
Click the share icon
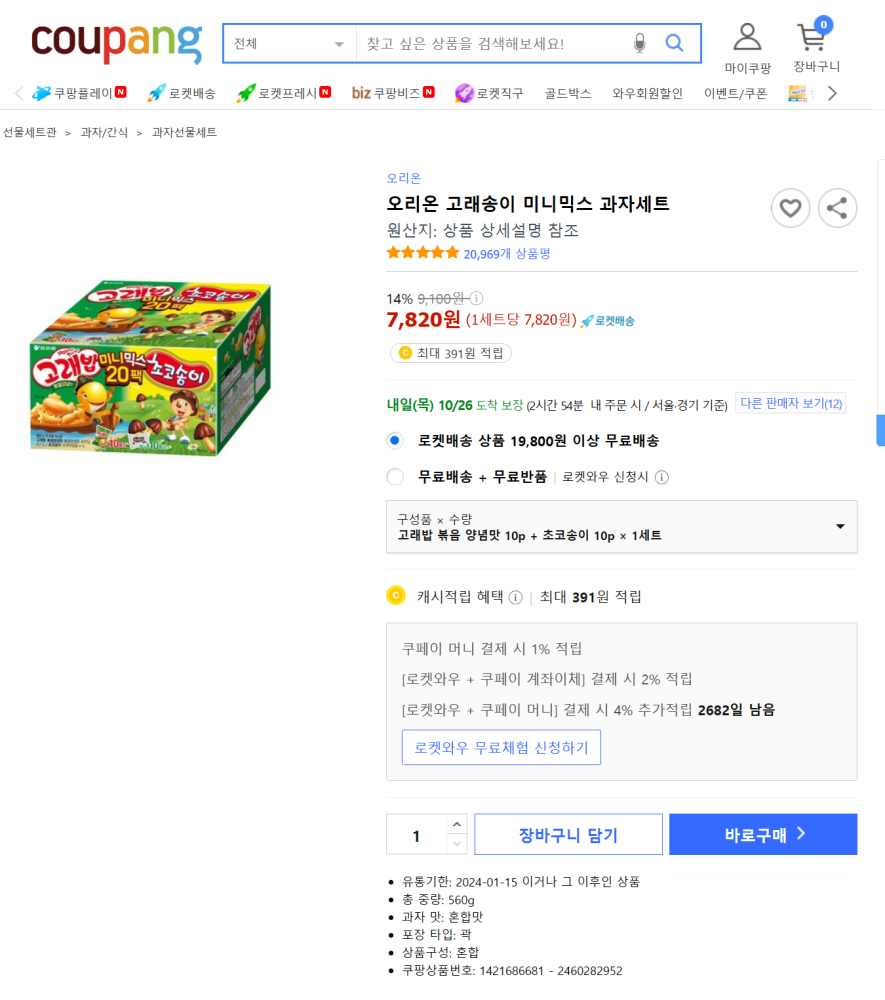point(837,209)
